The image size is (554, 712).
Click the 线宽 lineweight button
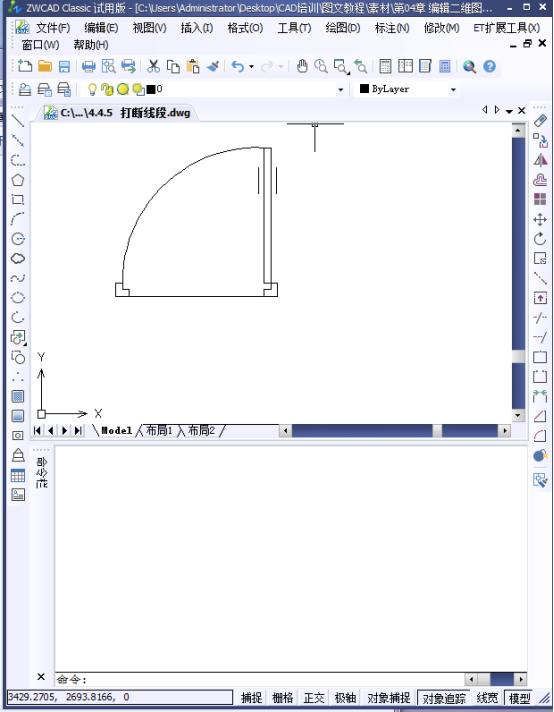[x=487, y=697]
